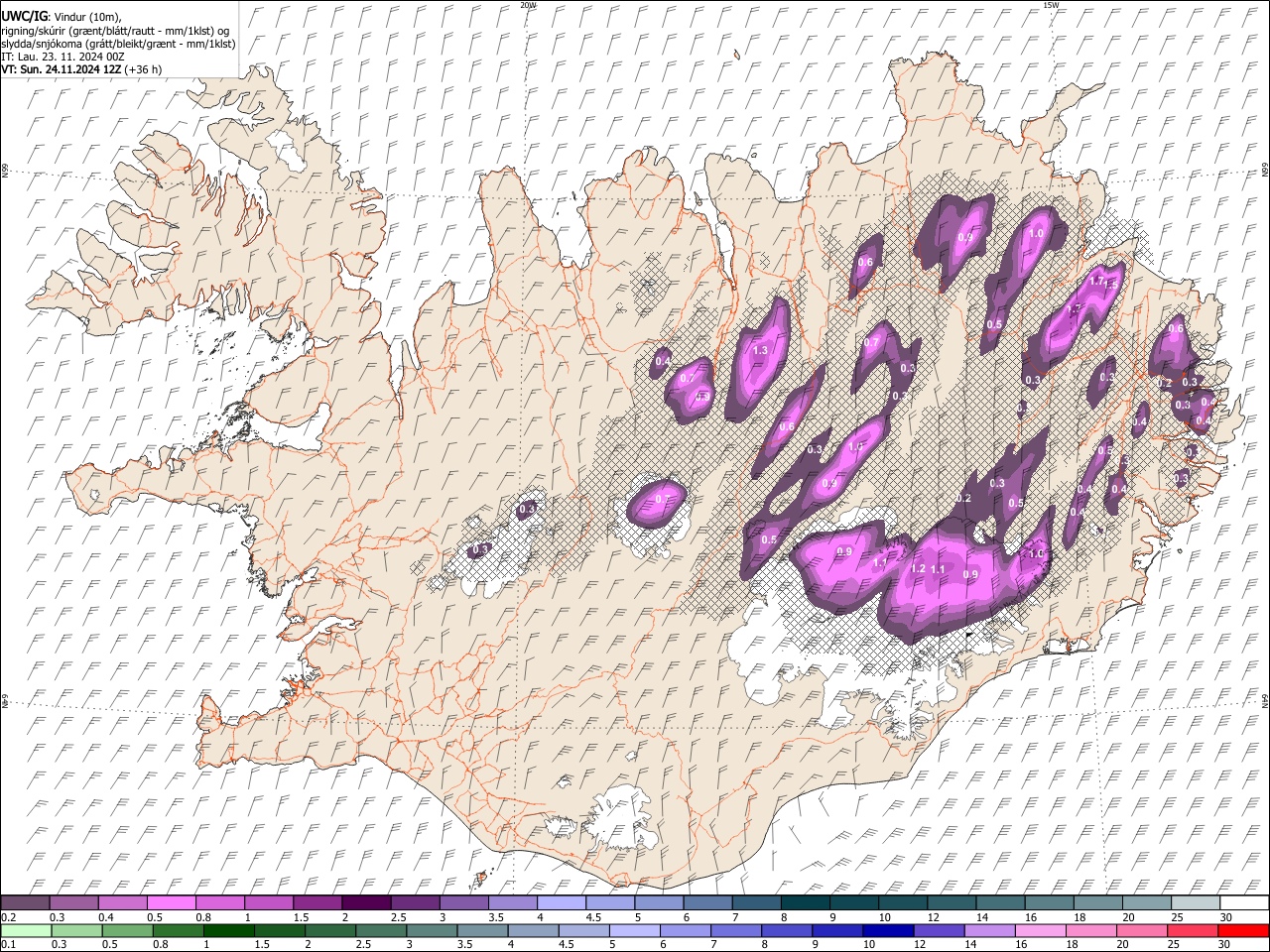Click the '0.1' label in the bottom legend row

8,945
